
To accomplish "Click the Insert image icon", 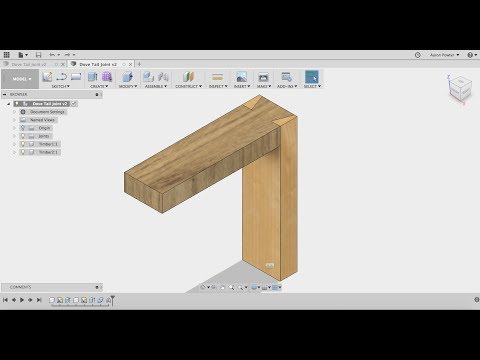I will click(241, 77).
